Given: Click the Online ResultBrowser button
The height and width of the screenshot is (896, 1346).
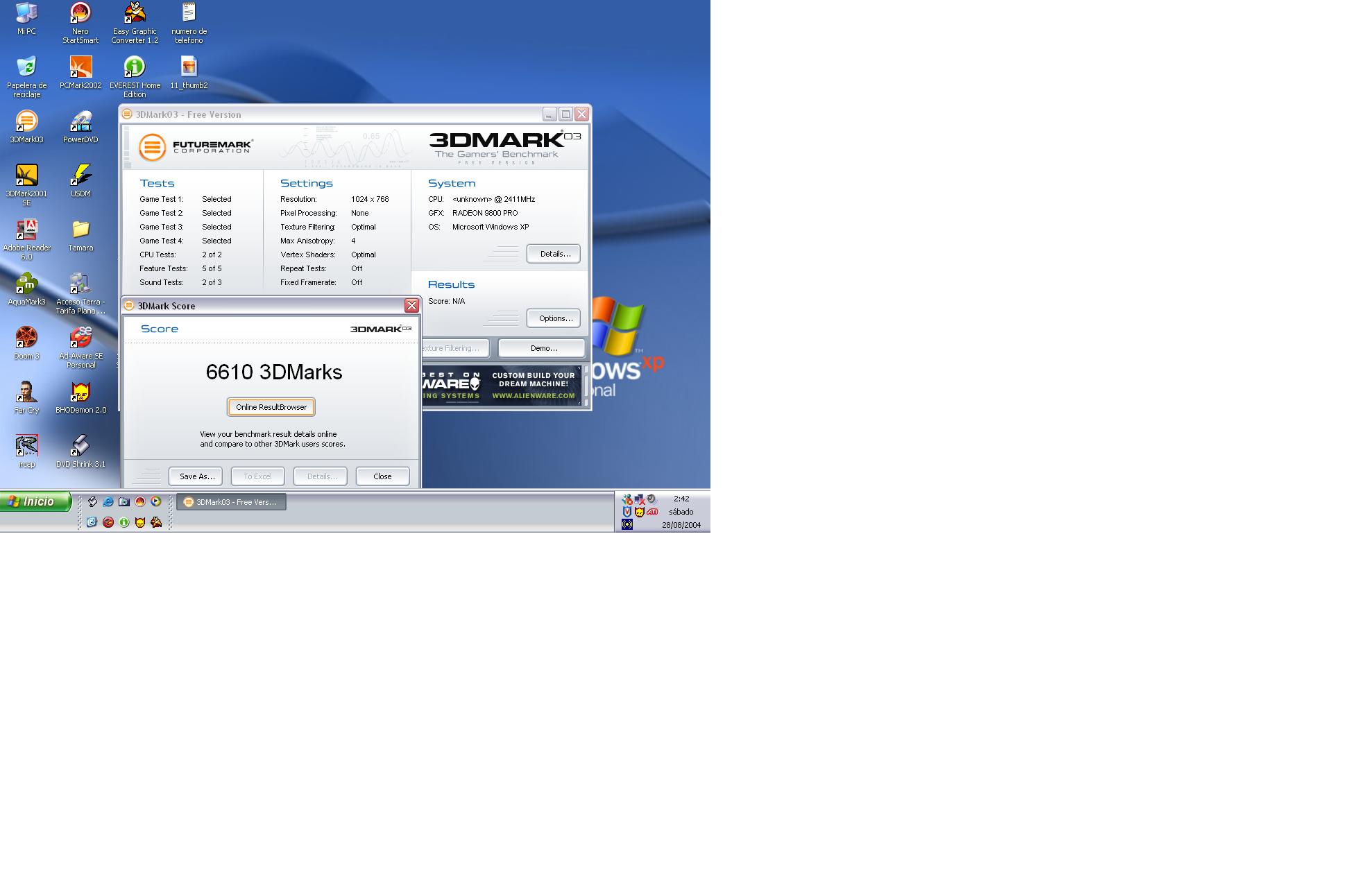Looking at the screenshot, I should click(x=271, y=407).
